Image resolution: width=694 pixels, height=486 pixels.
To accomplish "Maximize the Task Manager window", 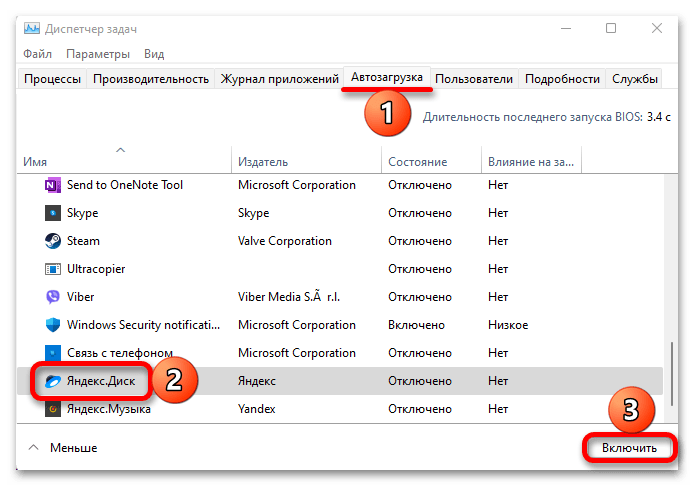I will [611, 29].
